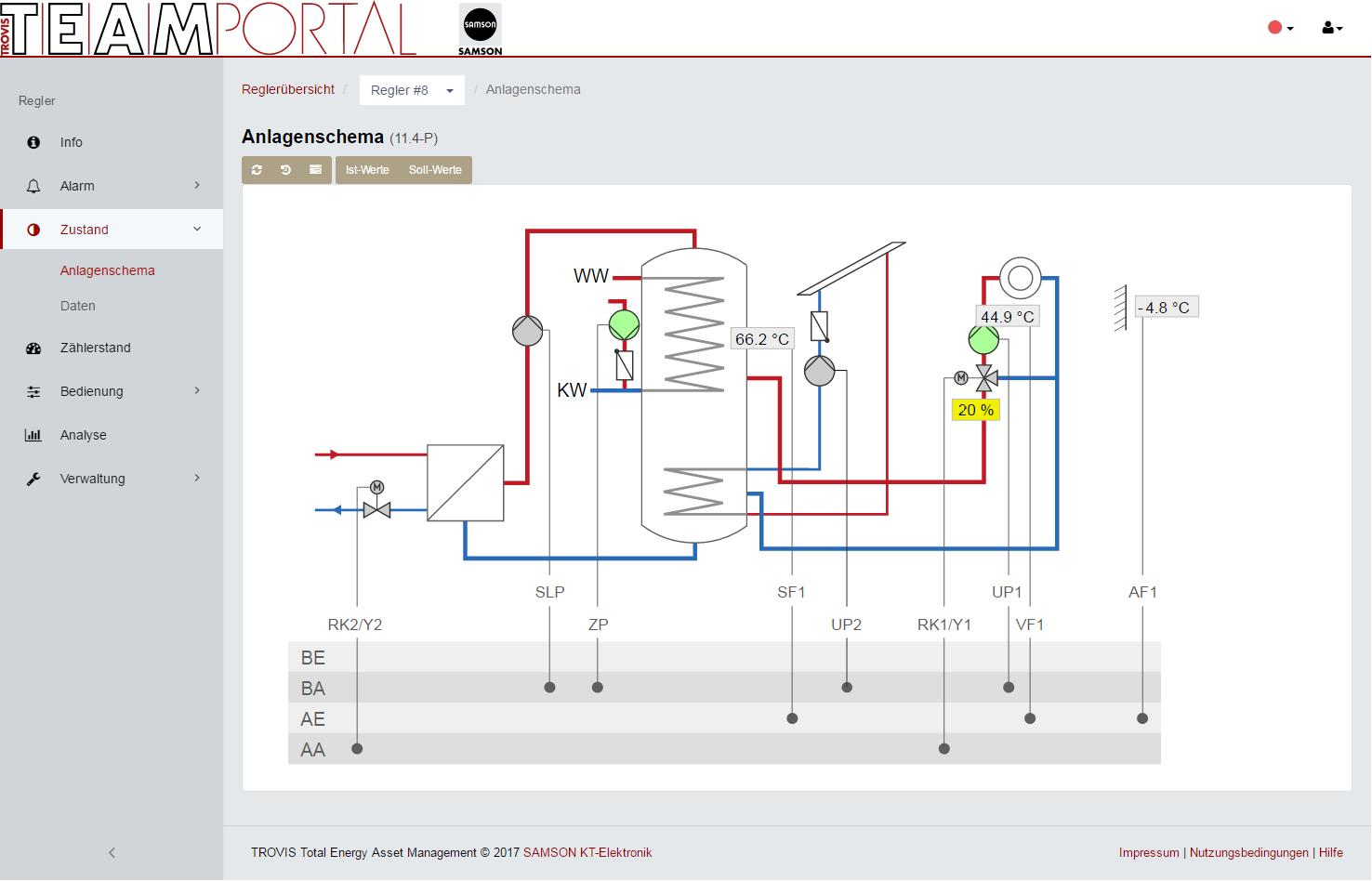Click the list view icon in the toolbar
This screenshot has height=881, width=1372.
point(315,170)
